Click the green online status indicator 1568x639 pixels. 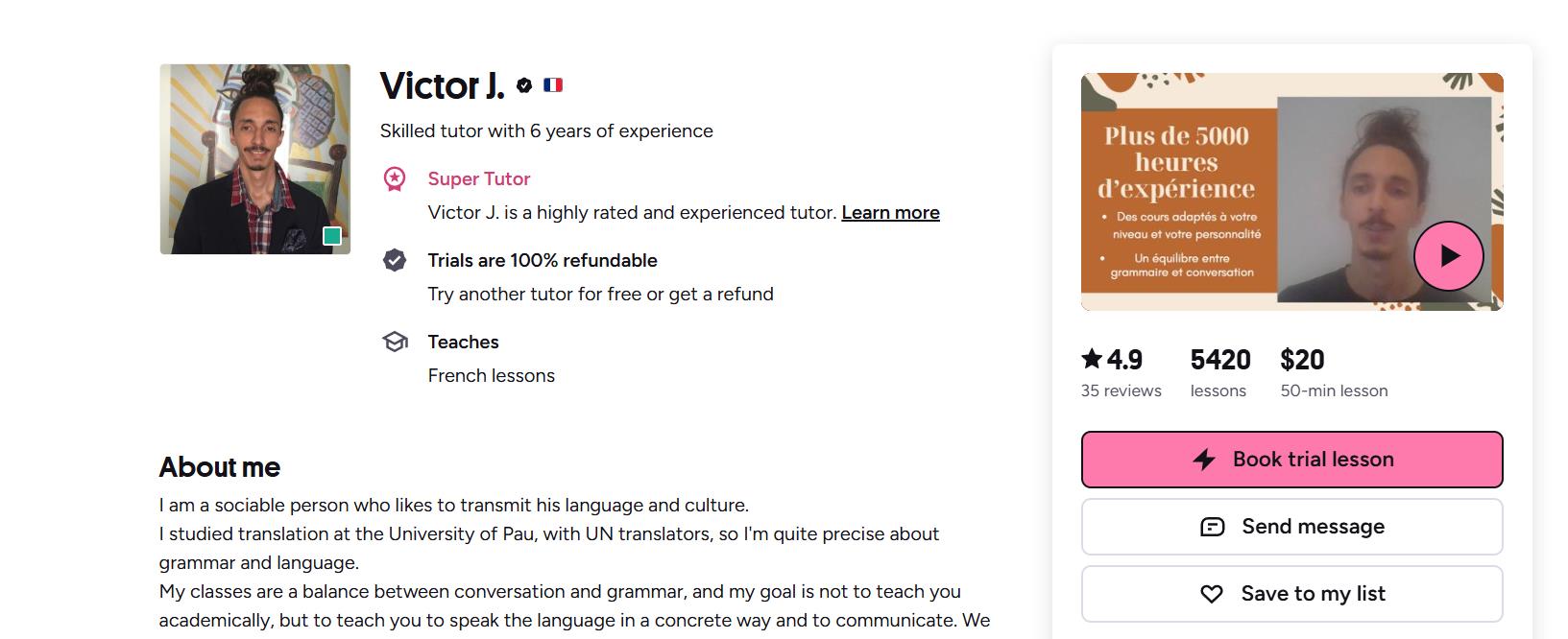coord(332,236)
